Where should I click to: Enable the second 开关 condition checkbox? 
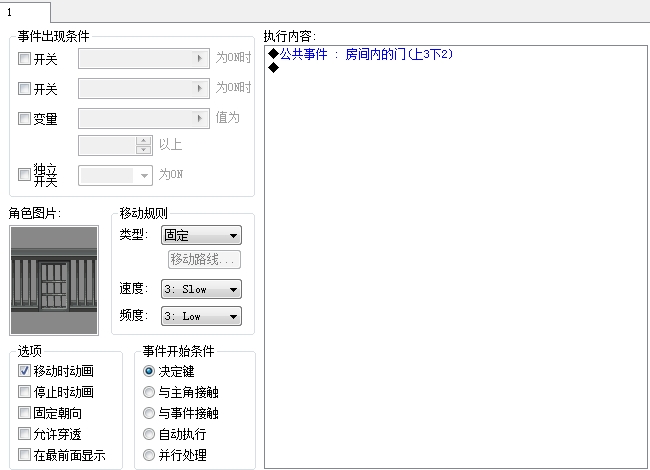(x=24, y=88)
